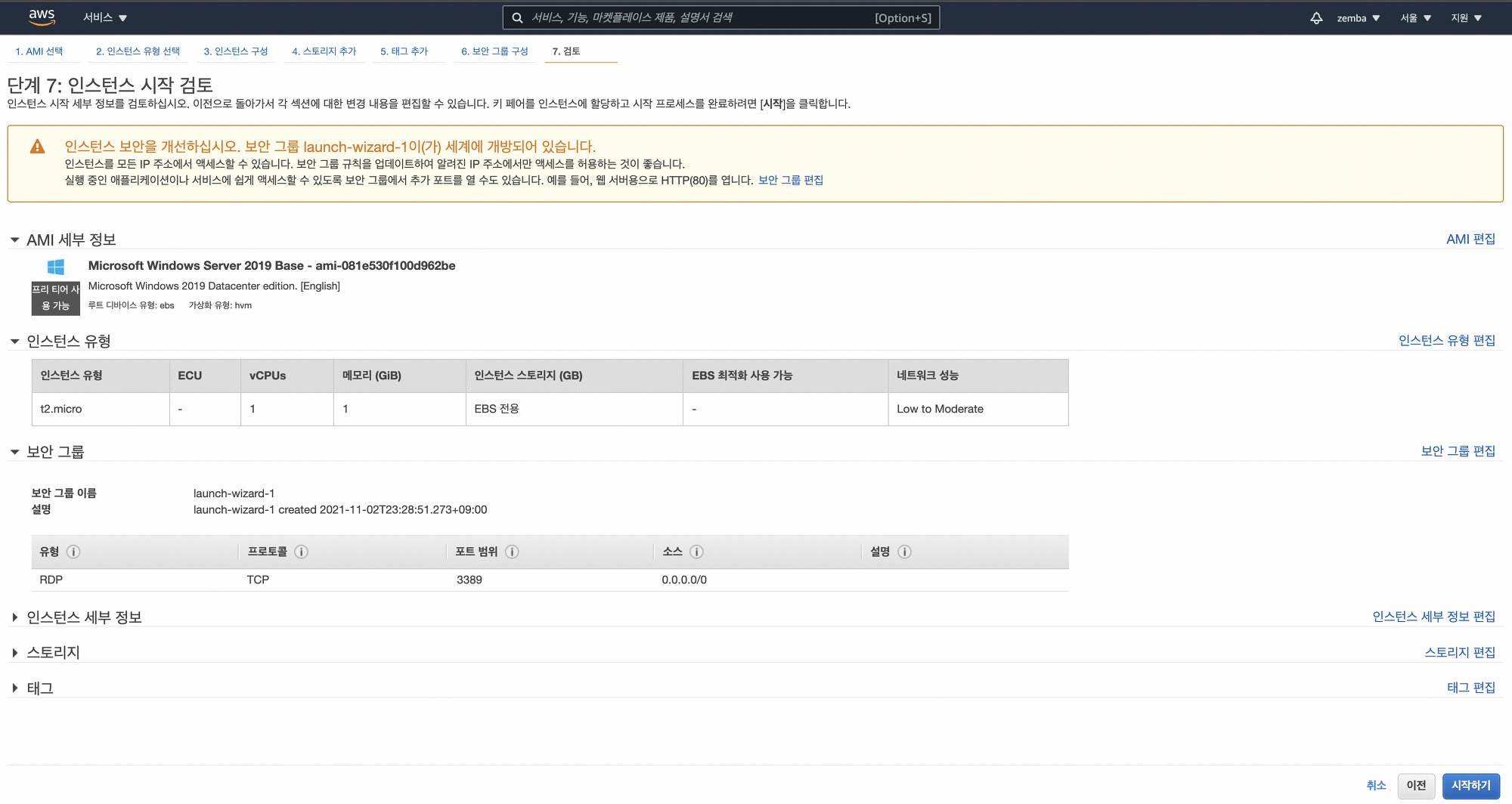The height and width of the screenshot is (804, 1512).
Task: Click info icon next to 포트 범위 column
Action: point(512,552)
